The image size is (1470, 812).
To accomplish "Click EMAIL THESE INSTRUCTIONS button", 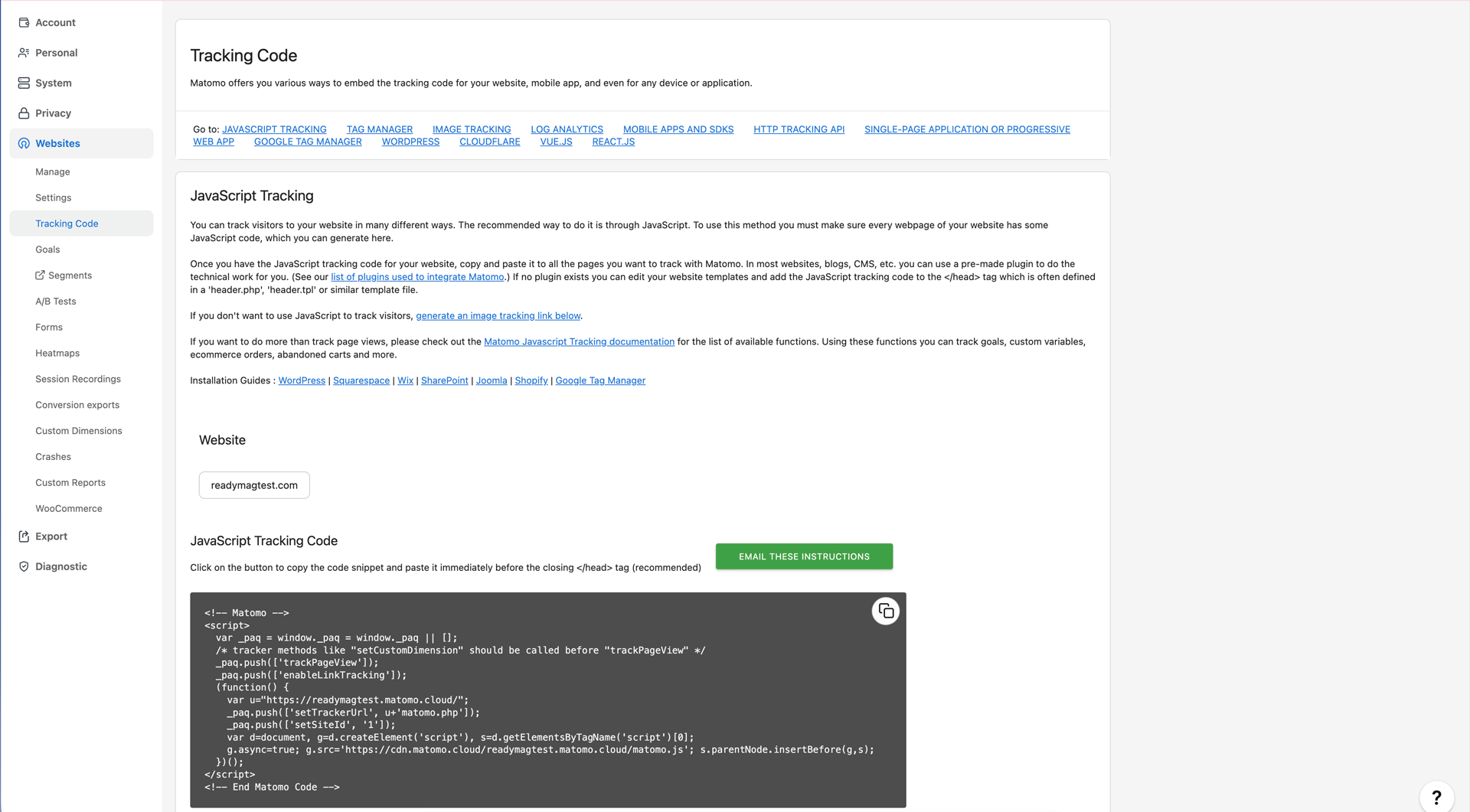I will click(804, 556).
